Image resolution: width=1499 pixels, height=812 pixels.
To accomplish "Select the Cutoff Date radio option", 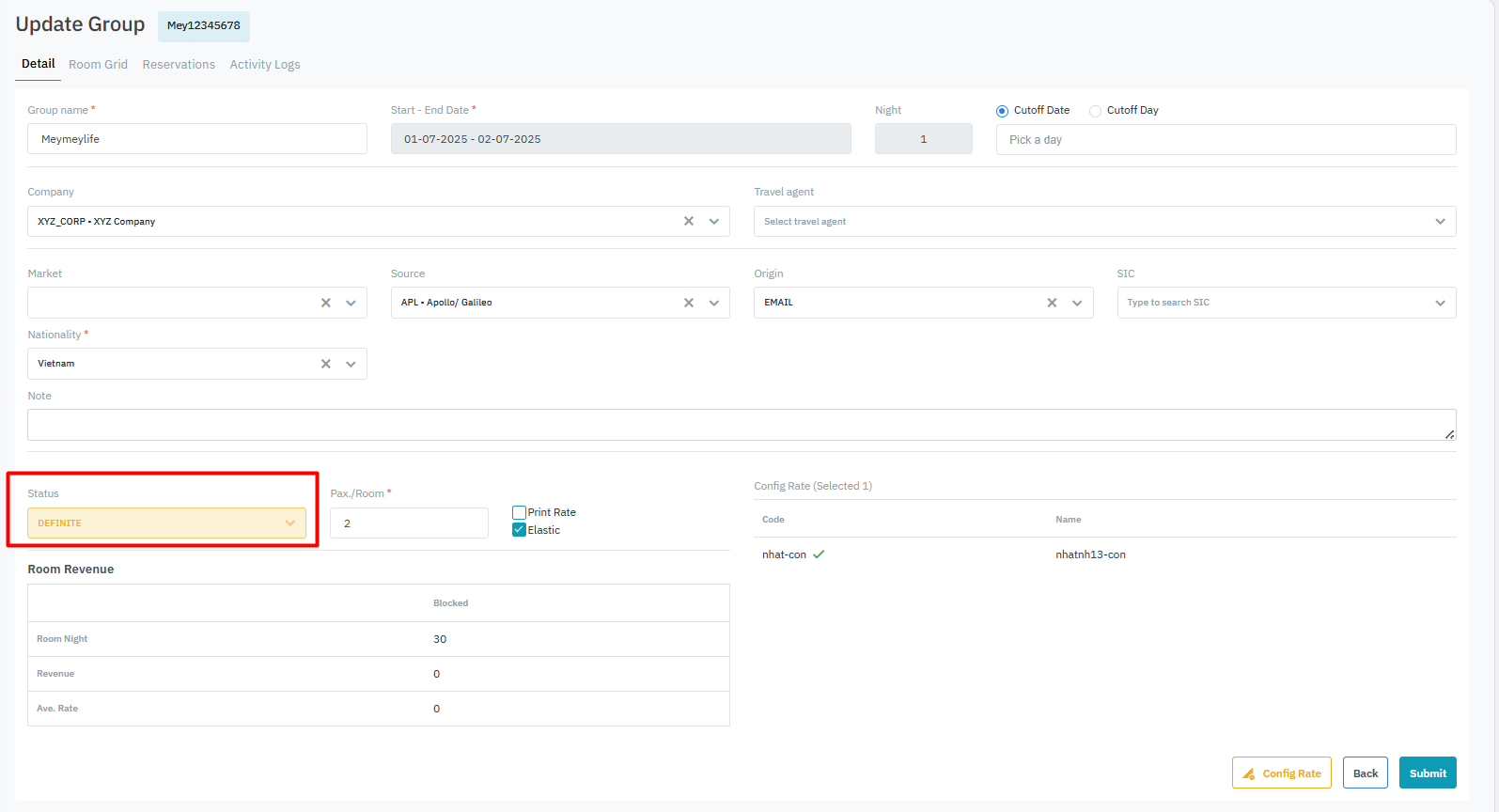I will pos(1002,111).
